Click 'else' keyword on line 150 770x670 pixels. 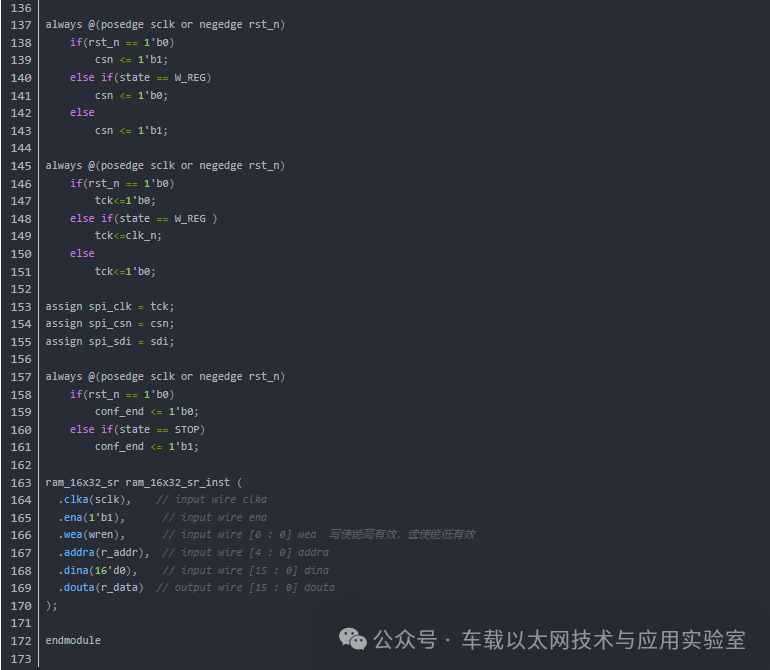[x=82, y=253]
